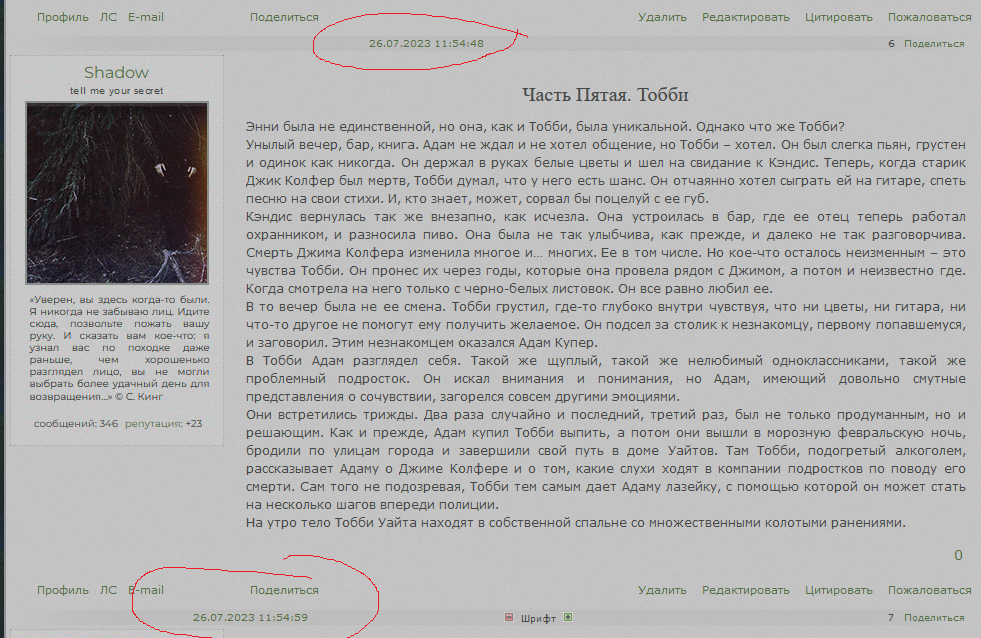
Task: Open the timestamp 26.07.2023 11:54:48 permalink
Action: click(x=426, y=43)
